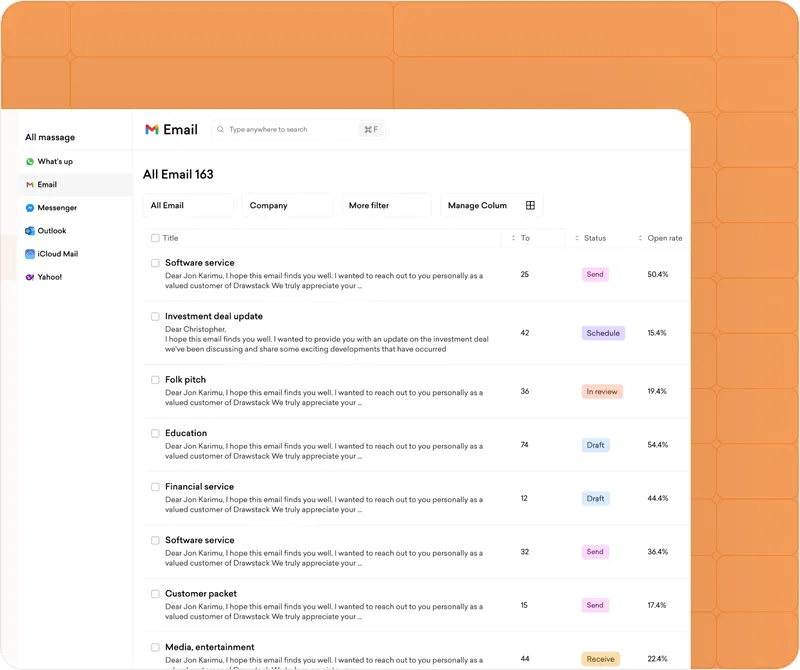The width and height of the screenshot is (800, 670).
Task: Open the More filter dropdown
Action: [x=386, y=205]
